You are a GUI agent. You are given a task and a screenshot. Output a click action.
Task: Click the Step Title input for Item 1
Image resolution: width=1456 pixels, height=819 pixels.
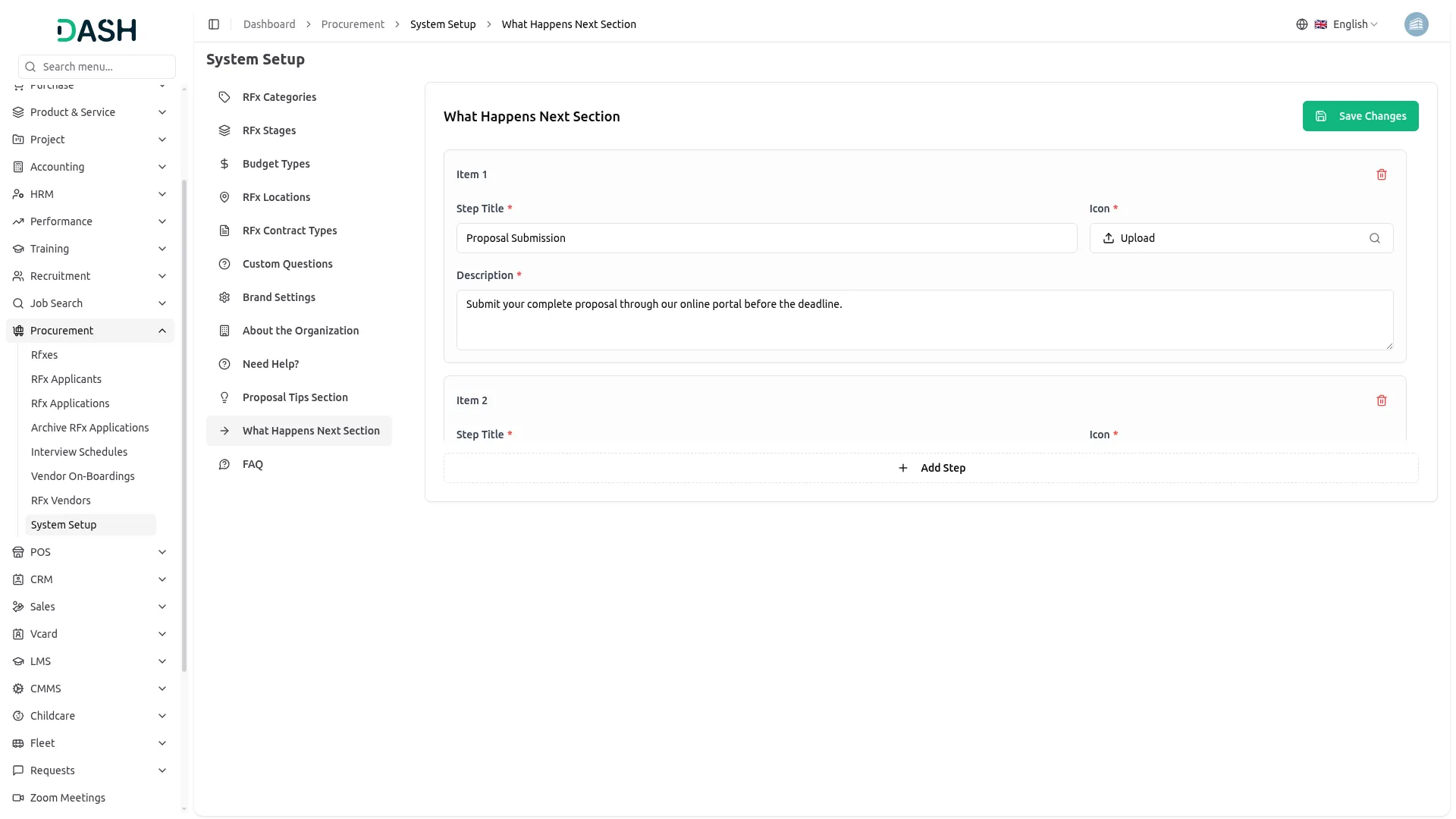coord(766,238)
